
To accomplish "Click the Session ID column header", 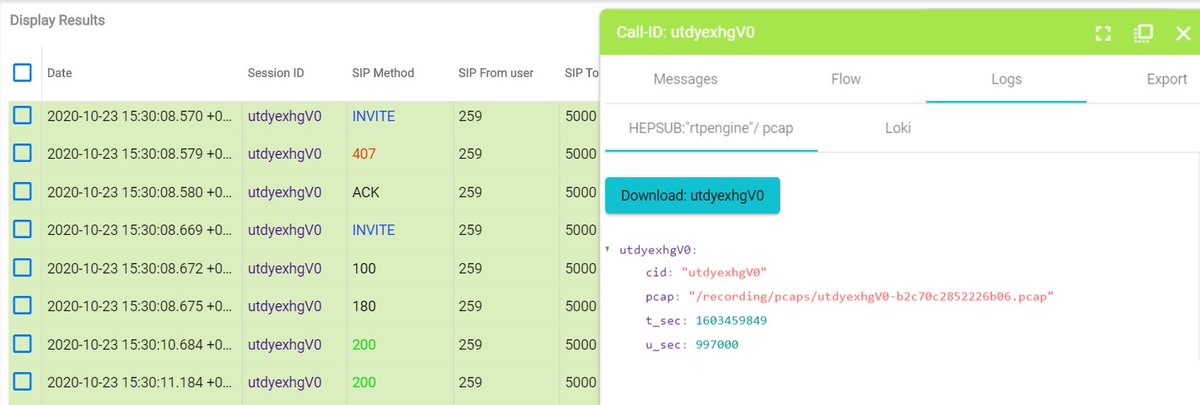I will click(276, 73).
